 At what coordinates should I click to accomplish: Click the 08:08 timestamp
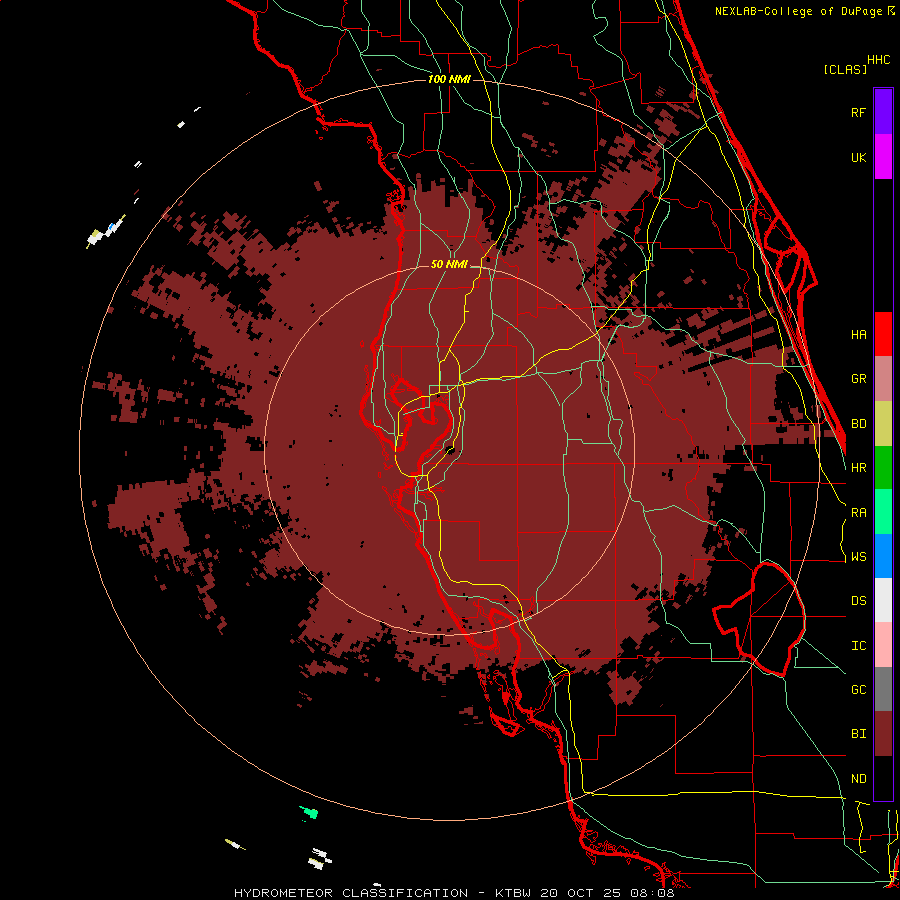tap(652, 893)
